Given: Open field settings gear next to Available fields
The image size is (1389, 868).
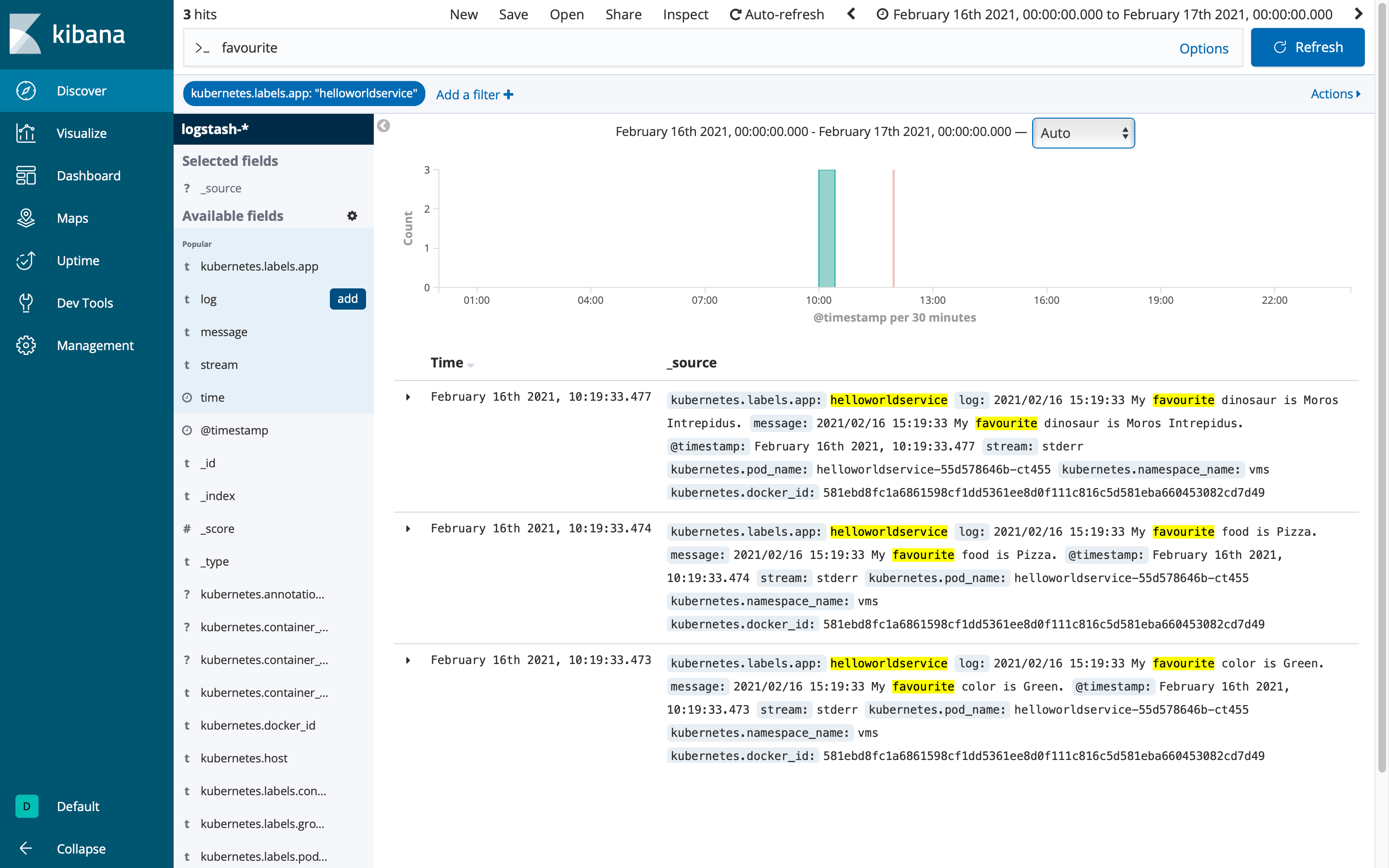Looking at the screenshot, I should [x=352, y=215].
